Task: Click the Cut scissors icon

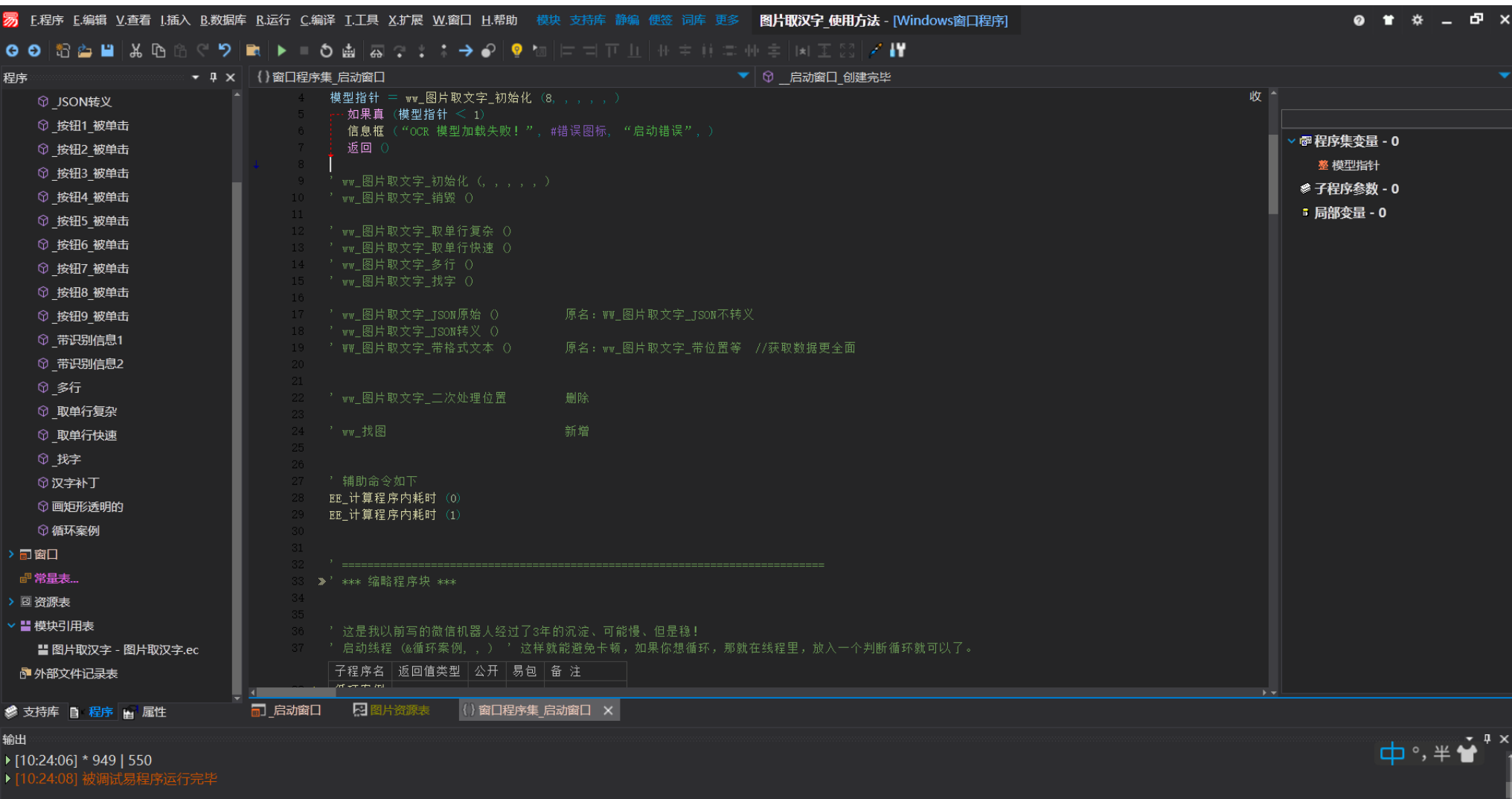Action: coord(135,51)
